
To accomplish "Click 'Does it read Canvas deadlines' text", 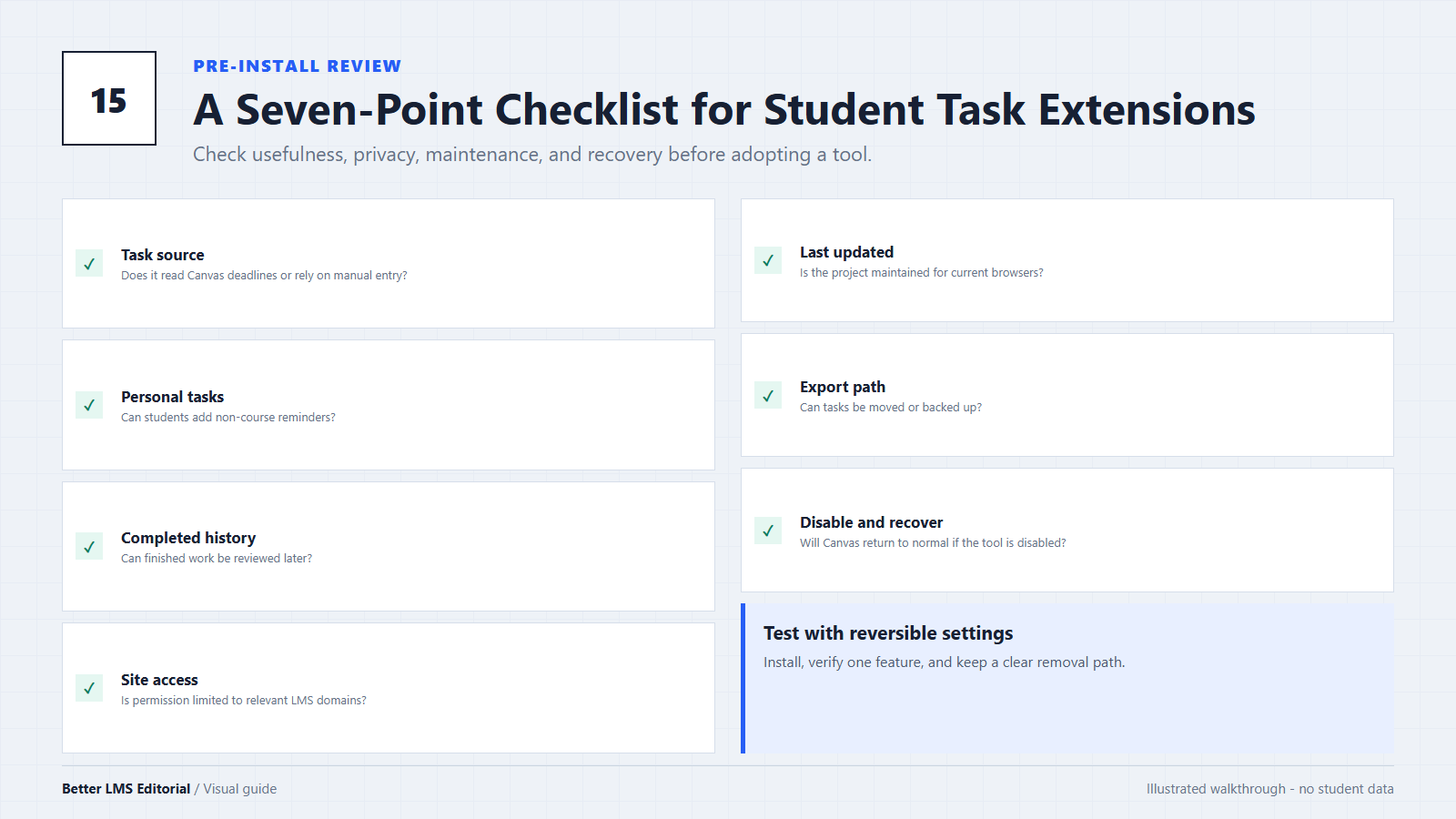I will tap(264, 276).
